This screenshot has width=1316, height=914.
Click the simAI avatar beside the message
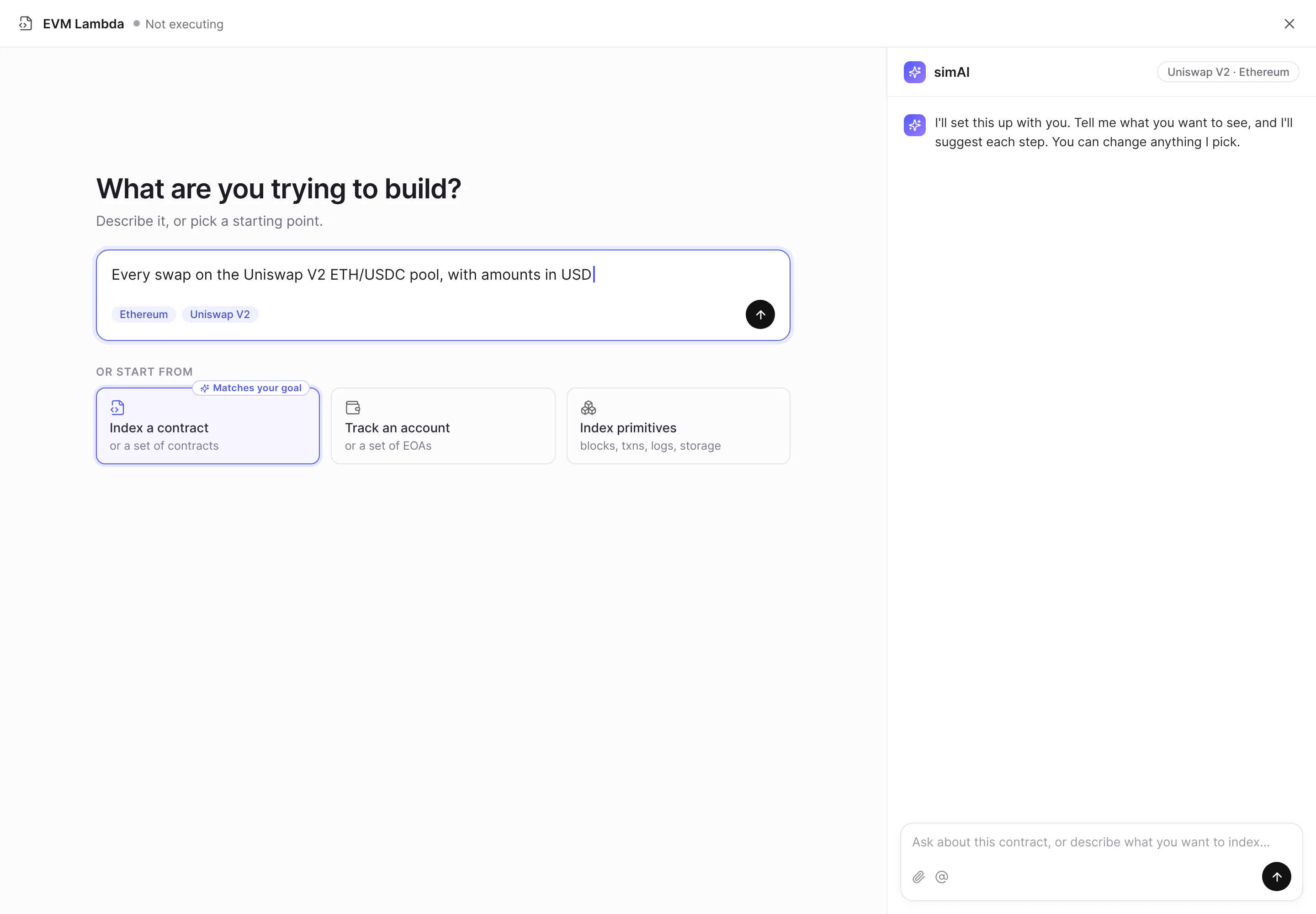tap(914, 125)
